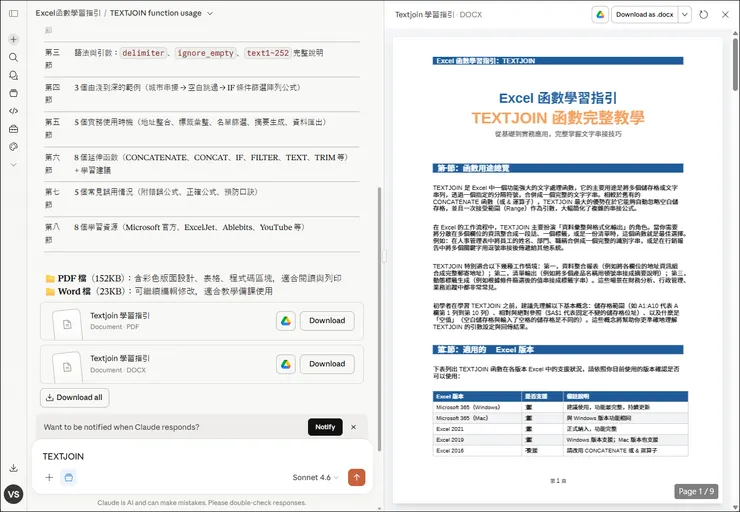Click the Excel 2016 table row

click(560, 451)
